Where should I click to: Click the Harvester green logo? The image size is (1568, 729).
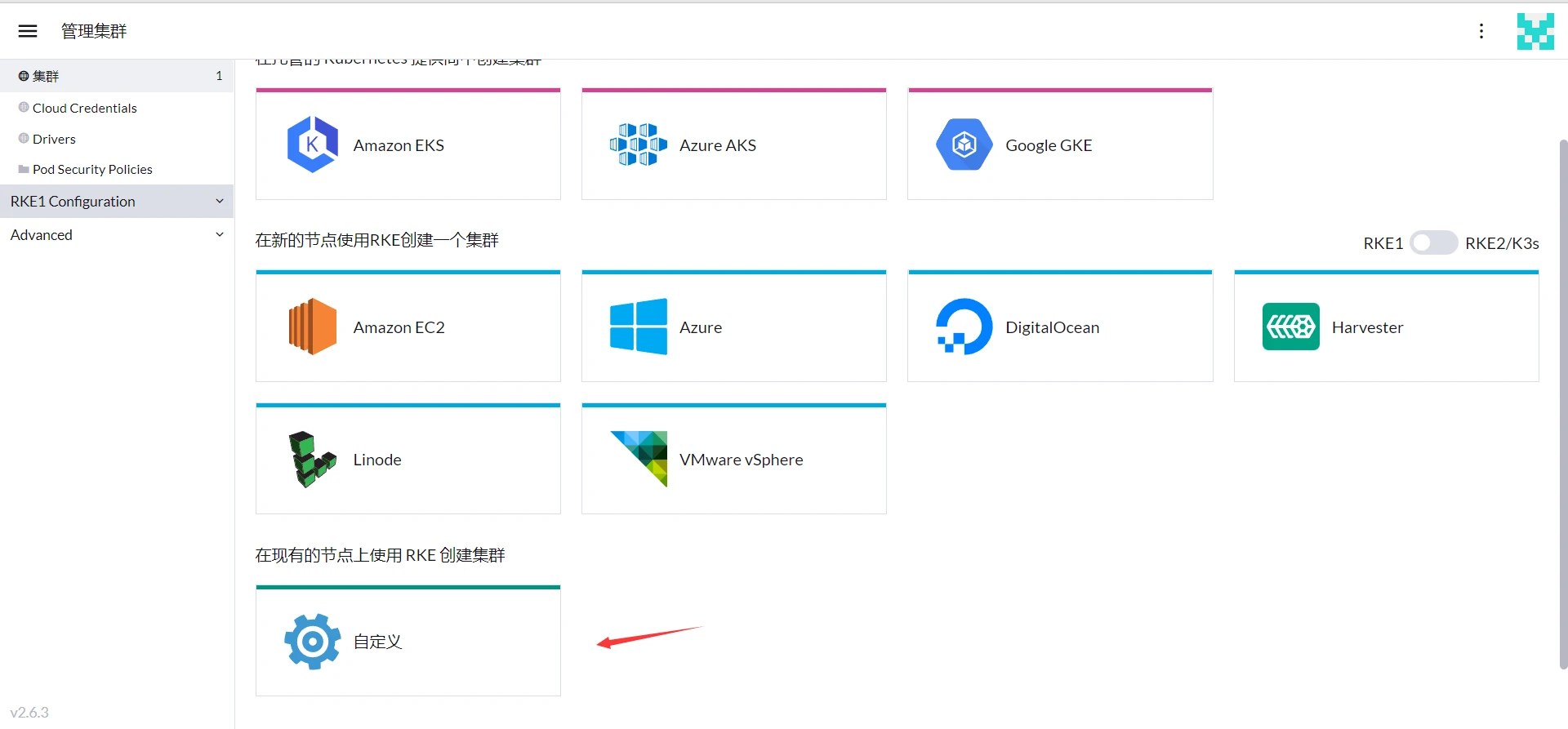click(1290, 327)
